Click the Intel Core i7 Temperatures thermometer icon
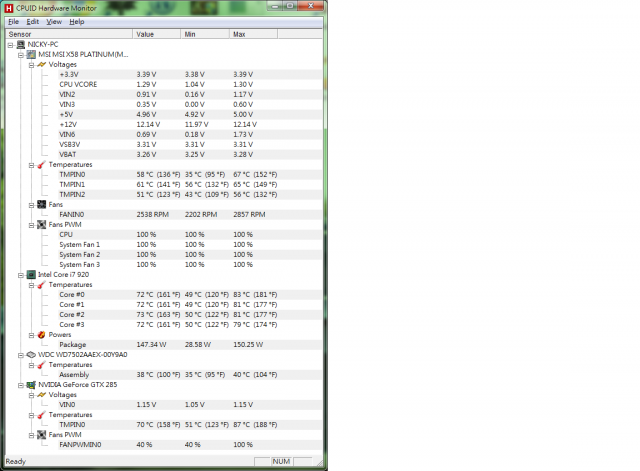 tap(41, 285)
